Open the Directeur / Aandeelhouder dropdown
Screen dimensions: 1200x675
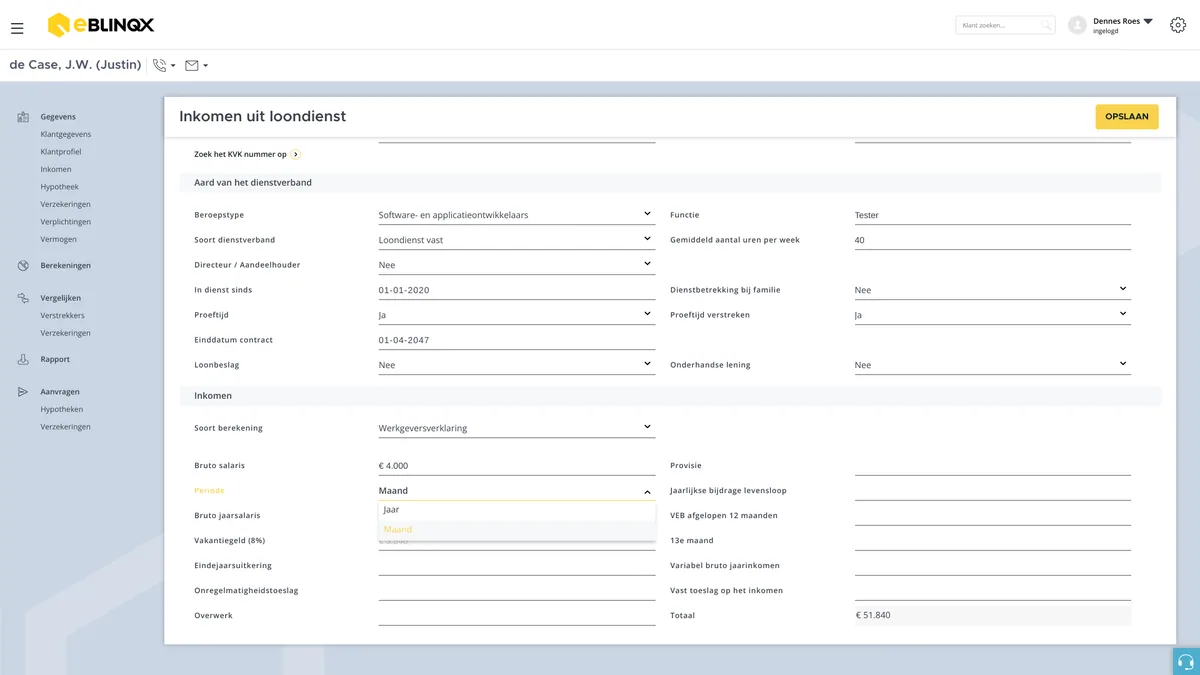tap(517, 265)
